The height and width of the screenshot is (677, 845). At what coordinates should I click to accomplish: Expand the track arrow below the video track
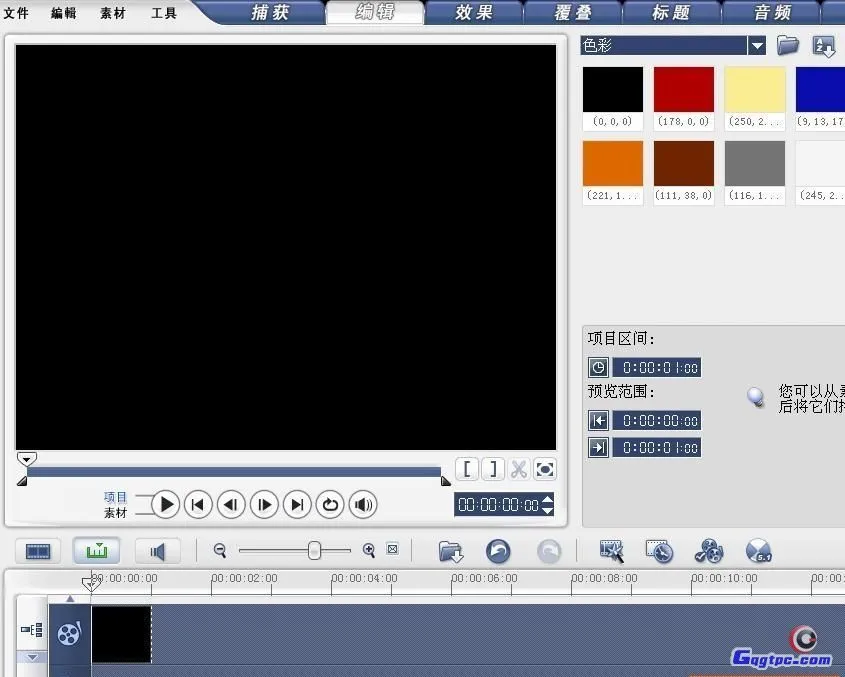pyautogui.click(x=32, y=657)
